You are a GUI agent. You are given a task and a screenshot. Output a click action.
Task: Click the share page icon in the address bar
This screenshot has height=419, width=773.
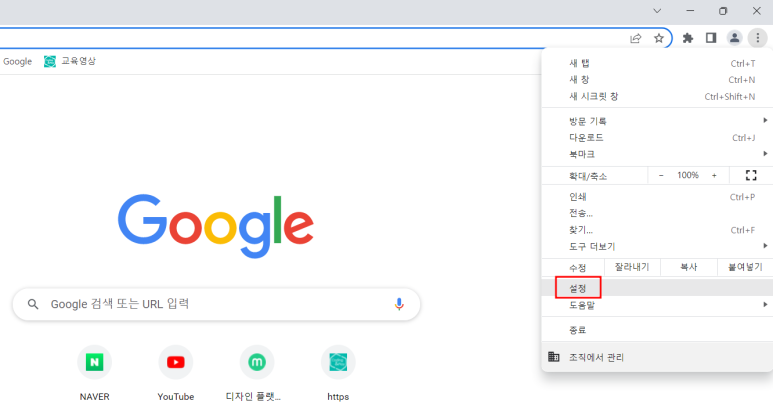(x=635, y=38)
